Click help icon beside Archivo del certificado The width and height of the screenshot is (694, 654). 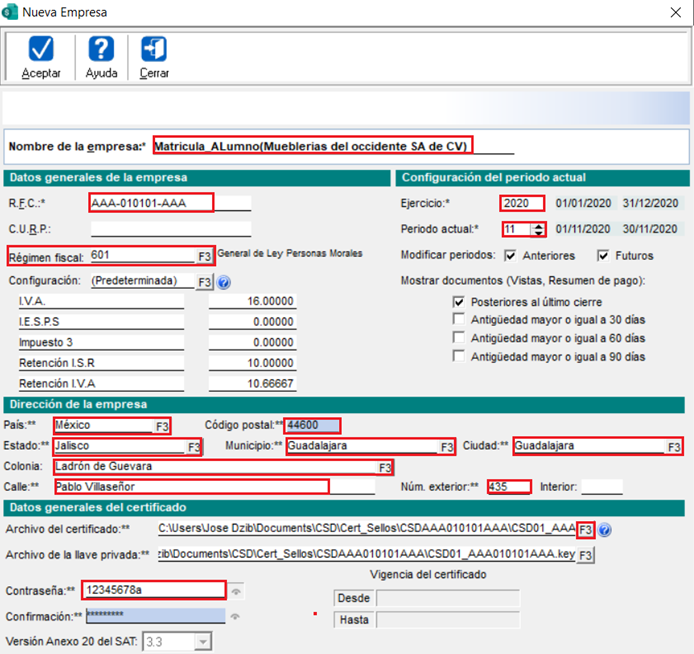coord(604,529)
